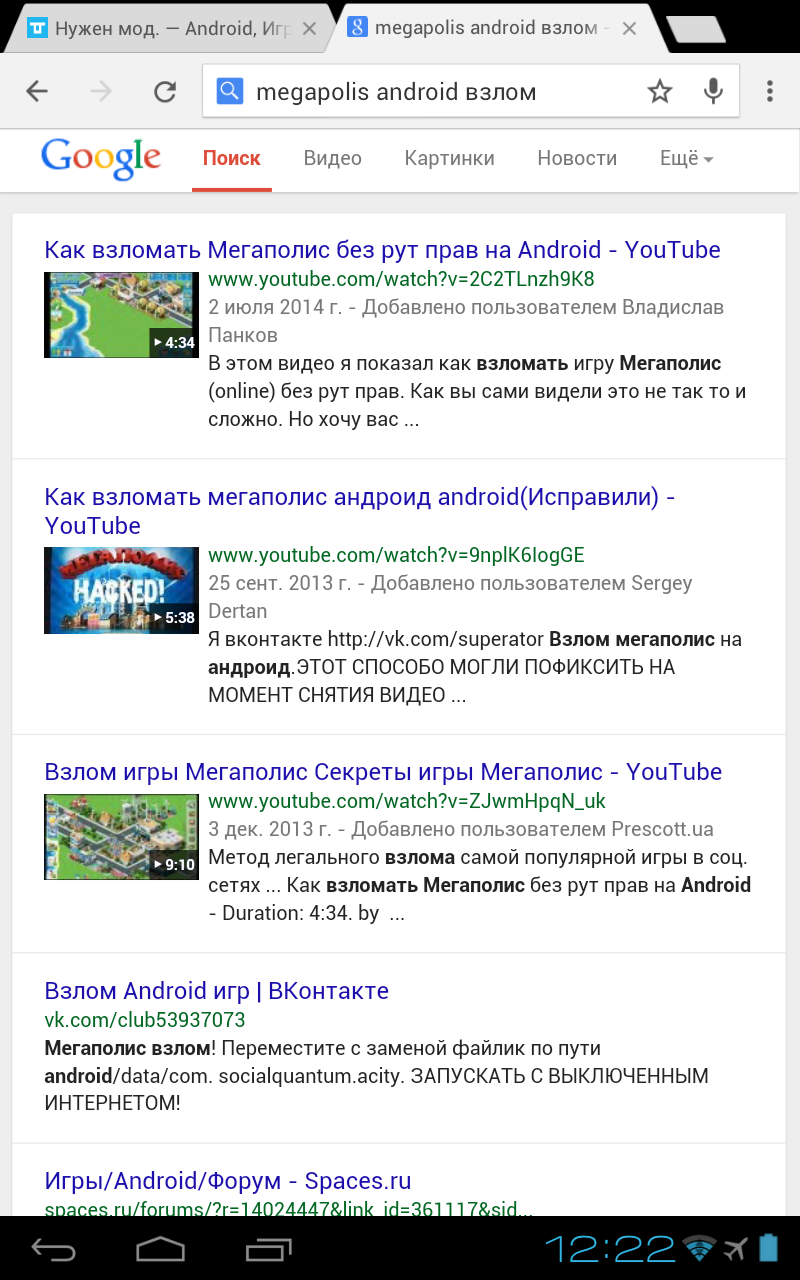The image size is (800, 1280).
Task: Tap the Android home button
Action: pyautogui.click(x=161, y=1248)
